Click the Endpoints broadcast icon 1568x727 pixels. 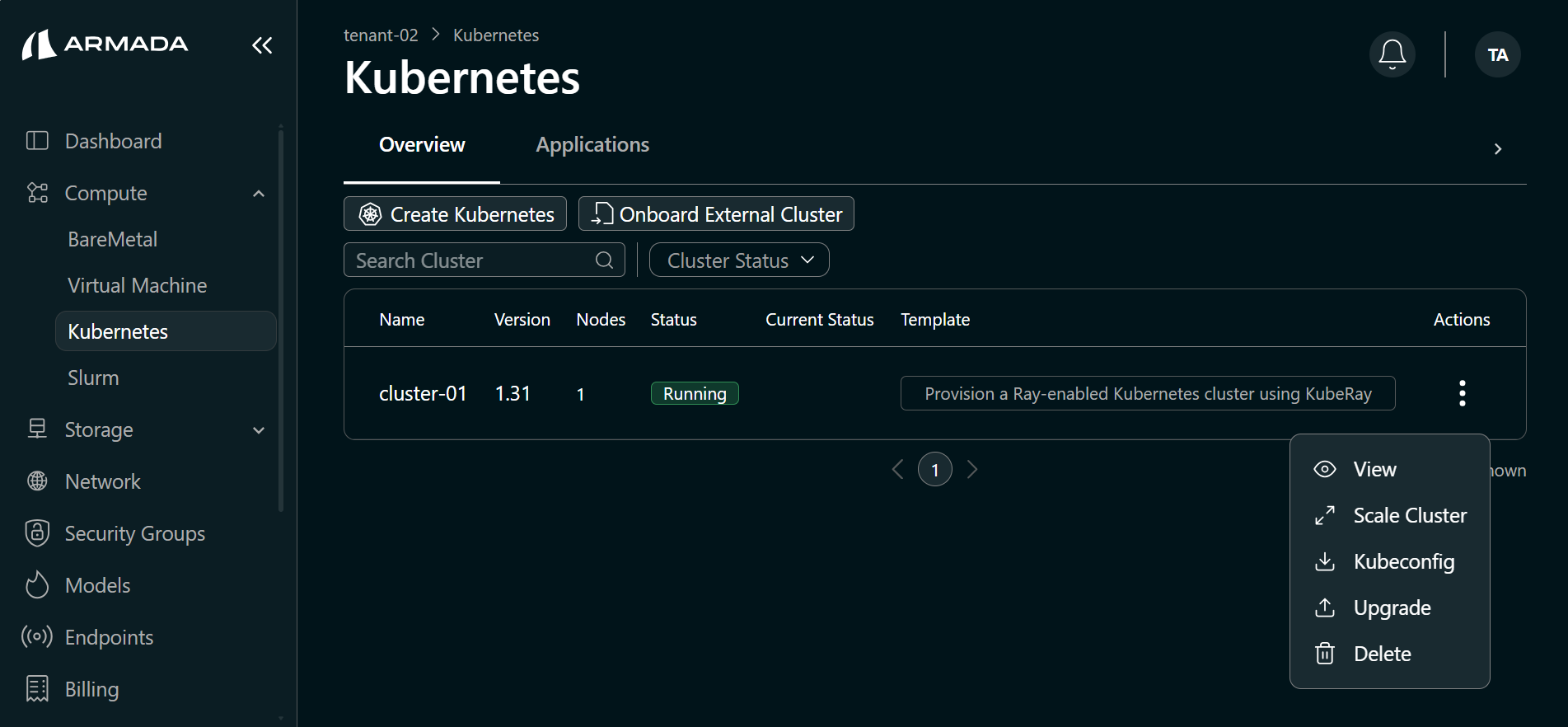point(37,637)
